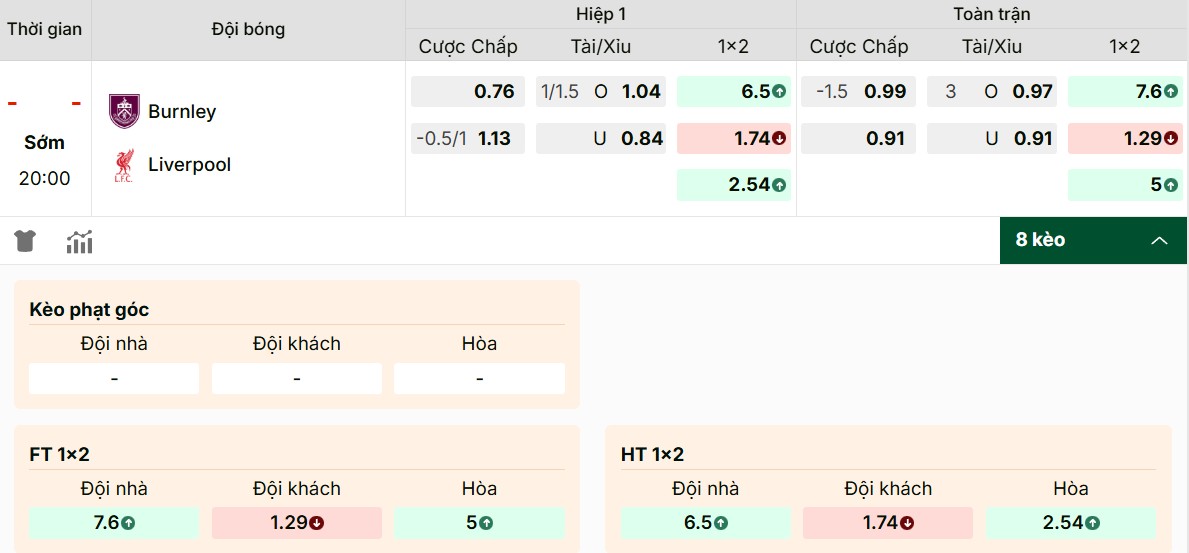Click Đội khách corner kick odds cell
1189x553 pixels.
(x=297, y=379)
